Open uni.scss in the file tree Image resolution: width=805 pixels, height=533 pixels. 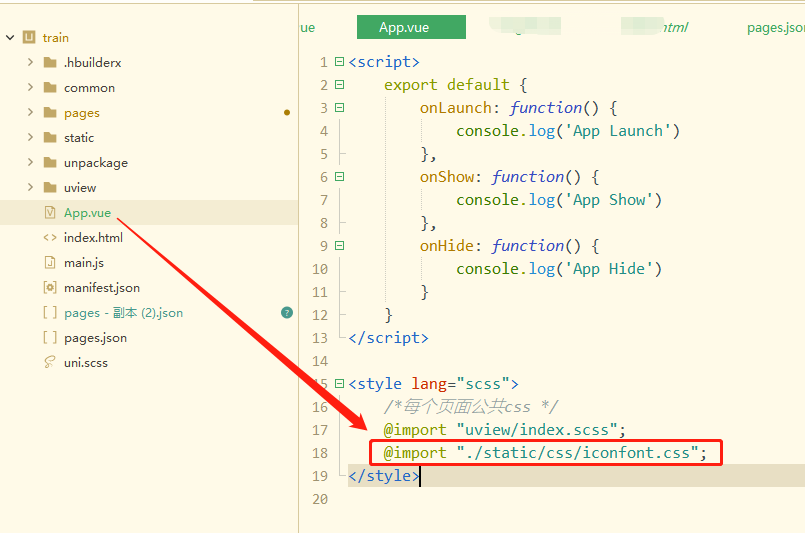[86, 363]
